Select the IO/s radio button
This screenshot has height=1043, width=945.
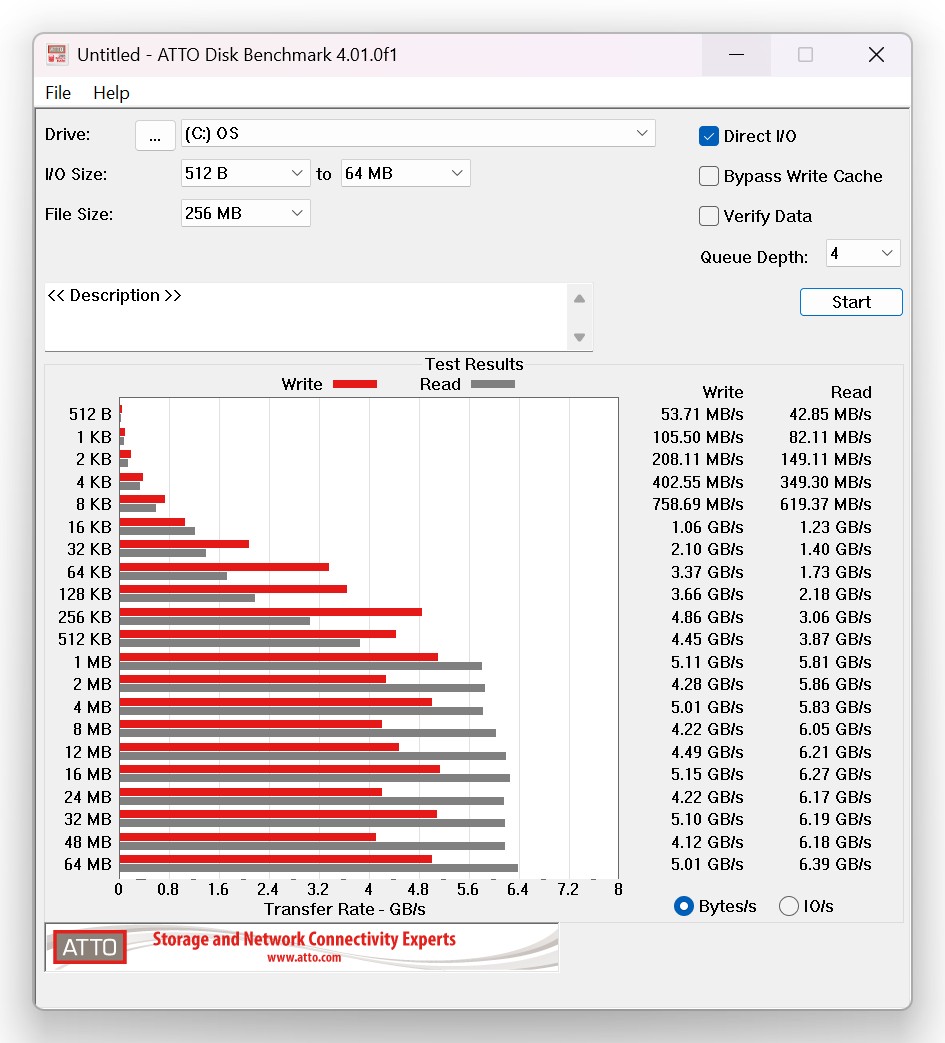pyautogui.click(x=789, y=906)
